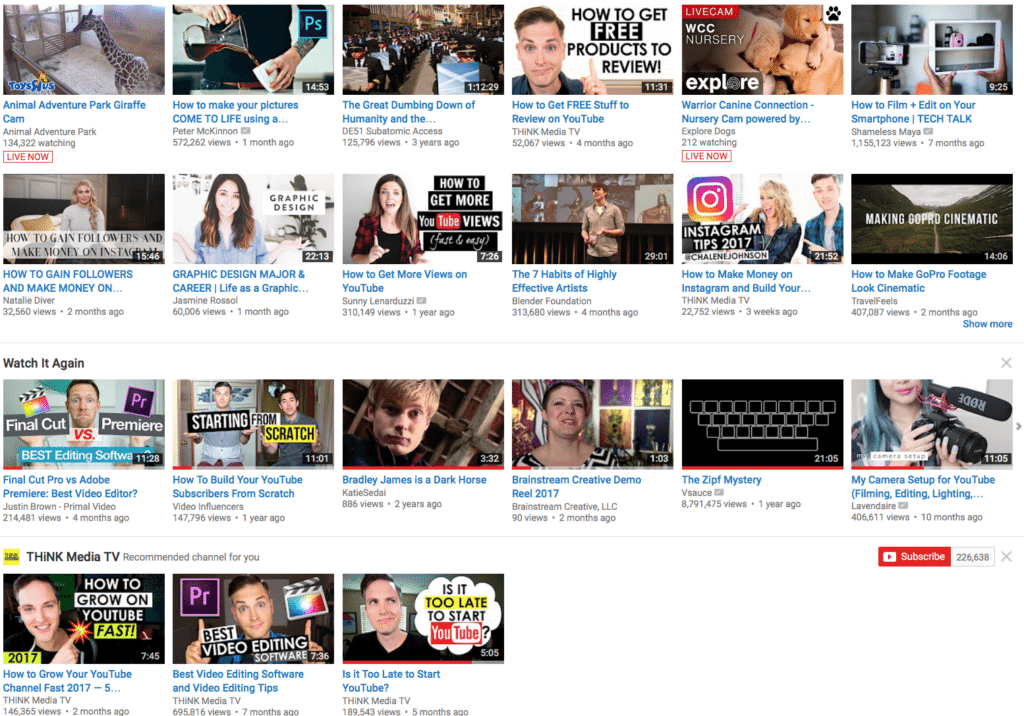The height and width of the screenshot is (716, 1024).
Task: Open 'Is it Too Late to Start YouTube?' title
Action: (x=391, y=681)
